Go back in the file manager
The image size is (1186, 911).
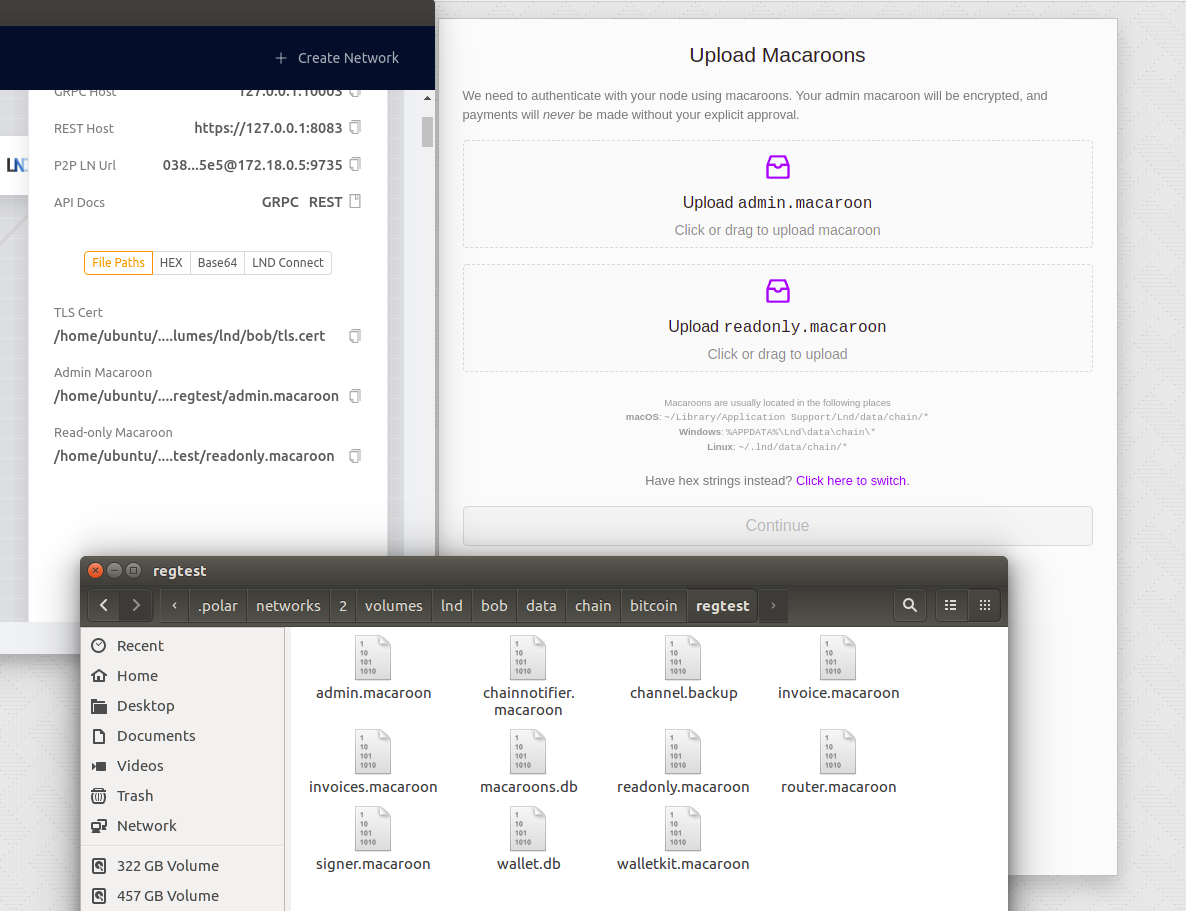(104, 605)
